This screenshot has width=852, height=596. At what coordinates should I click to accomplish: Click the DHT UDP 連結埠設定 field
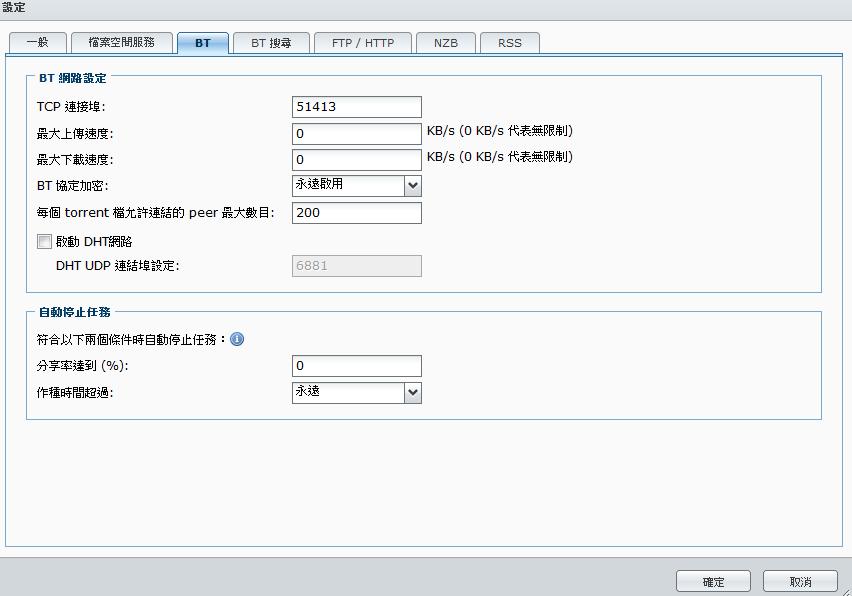coord(357,266)
